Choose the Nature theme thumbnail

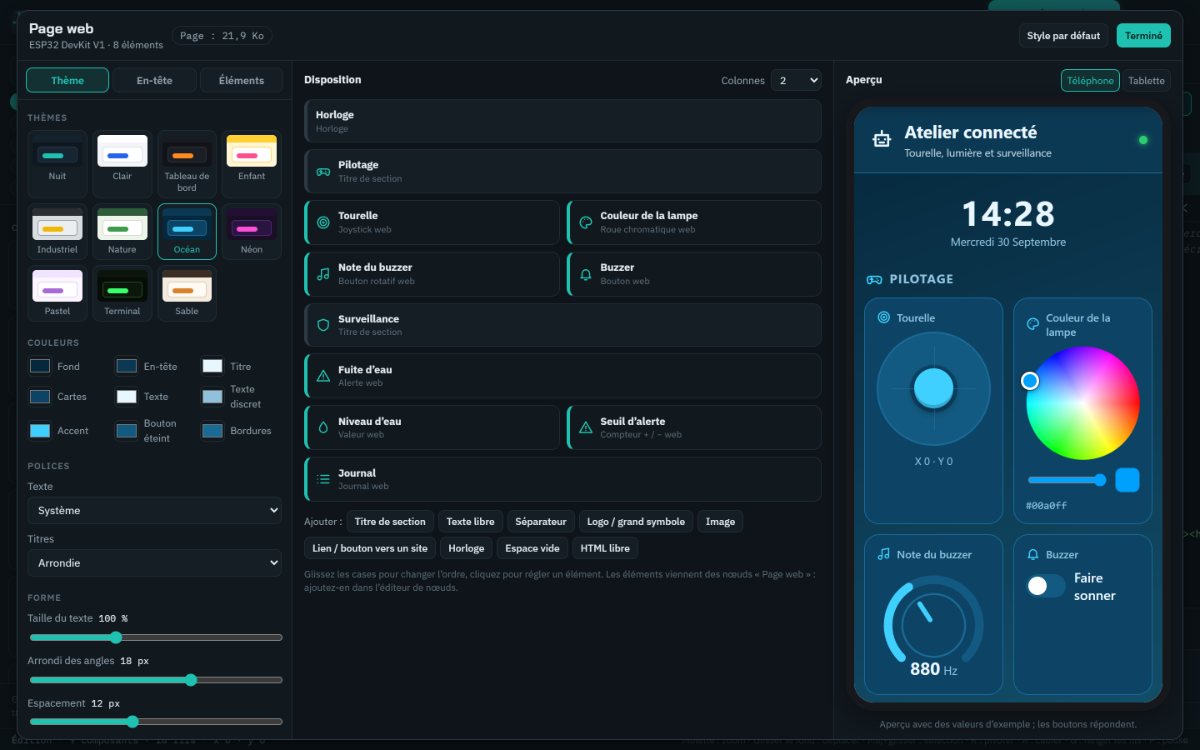[122, 231]
